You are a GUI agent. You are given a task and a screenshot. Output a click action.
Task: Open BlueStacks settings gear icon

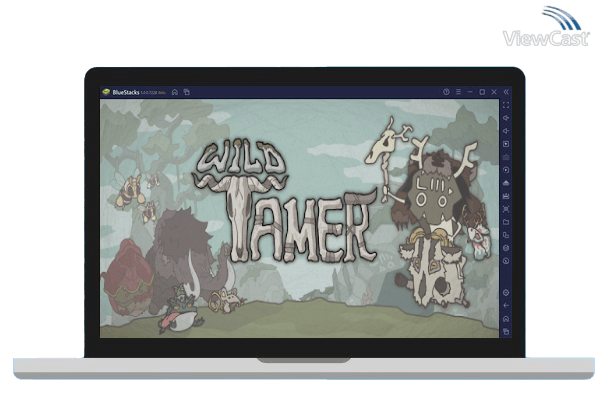tap(506, 293)
